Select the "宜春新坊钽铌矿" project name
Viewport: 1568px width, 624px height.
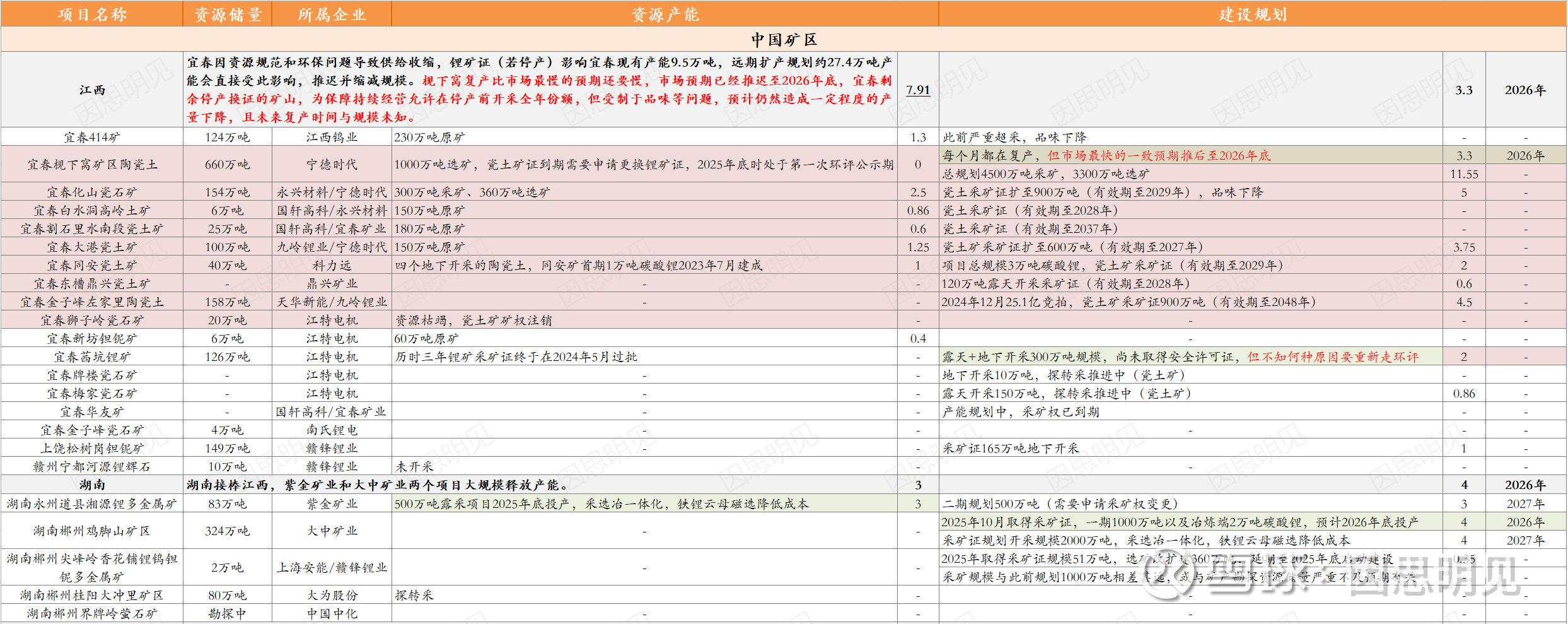click(x=92, y=338)
